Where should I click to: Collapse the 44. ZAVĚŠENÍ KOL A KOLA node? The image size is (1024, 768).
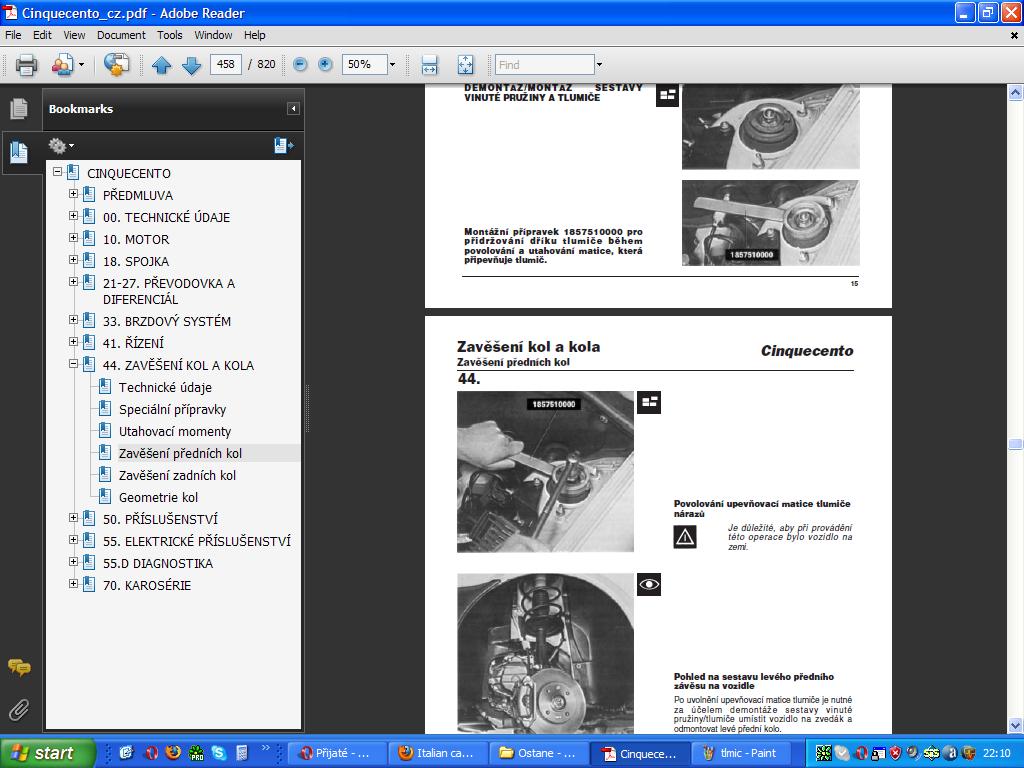[x=74, y=364]
